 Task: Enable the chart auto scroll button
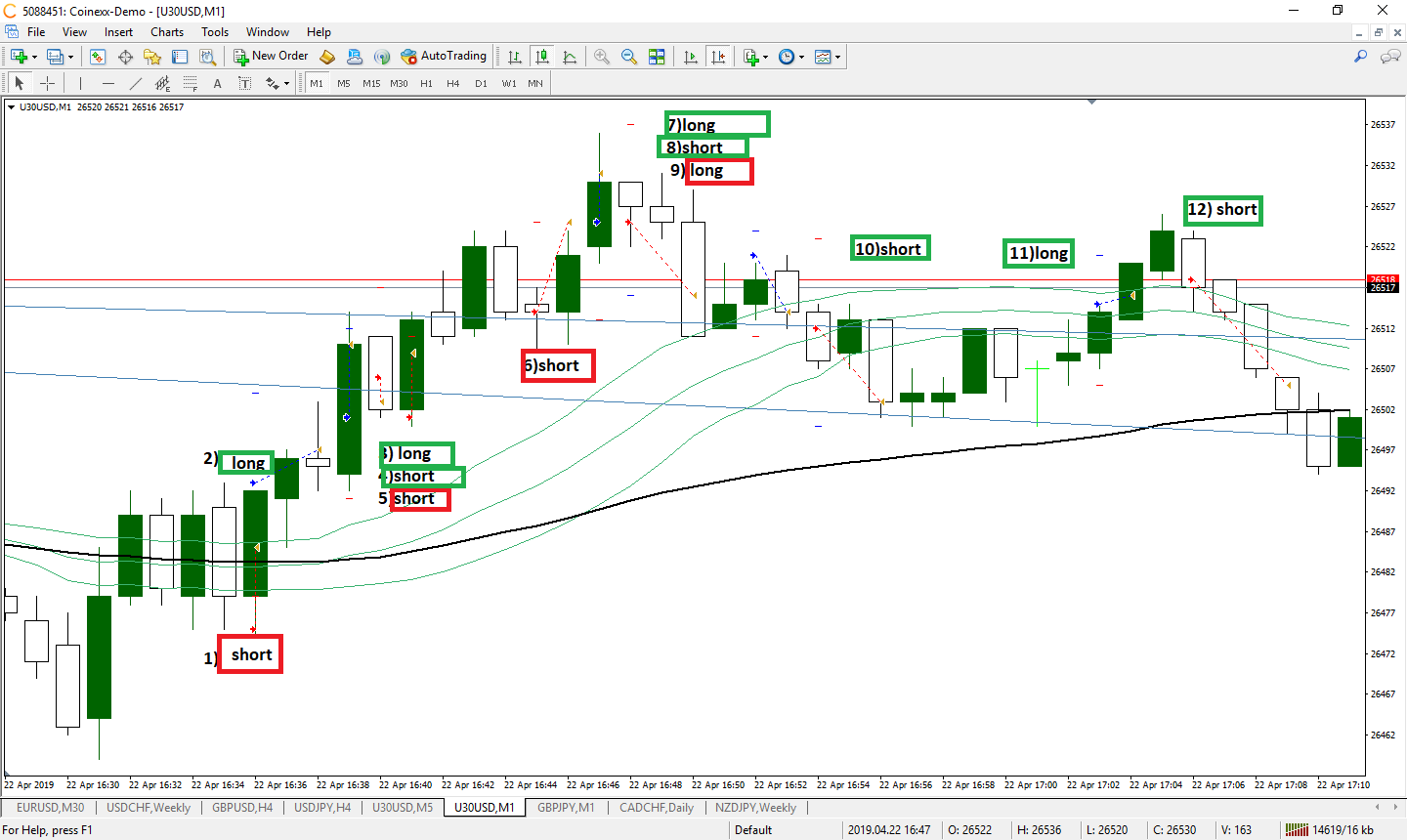coord(691,57)
